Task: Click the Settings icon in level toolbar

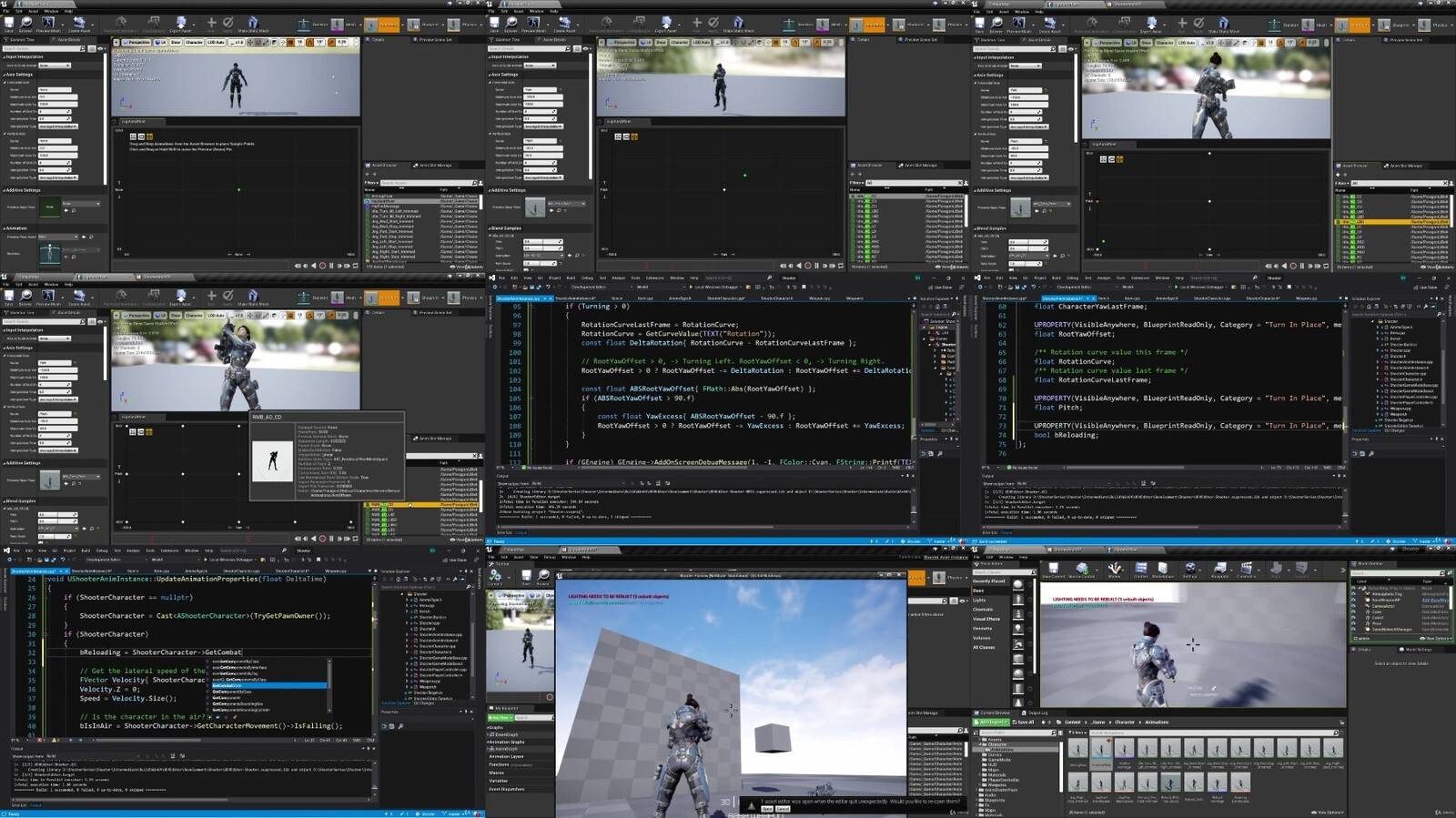Action: point(1189,568)
